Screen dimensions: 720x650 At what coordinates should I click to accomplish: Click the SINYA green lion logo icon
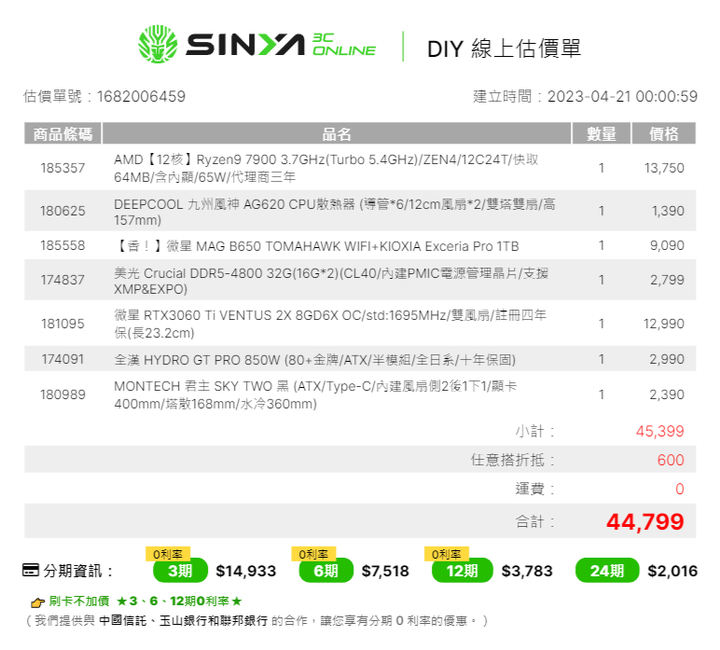[x=158, y=44]
